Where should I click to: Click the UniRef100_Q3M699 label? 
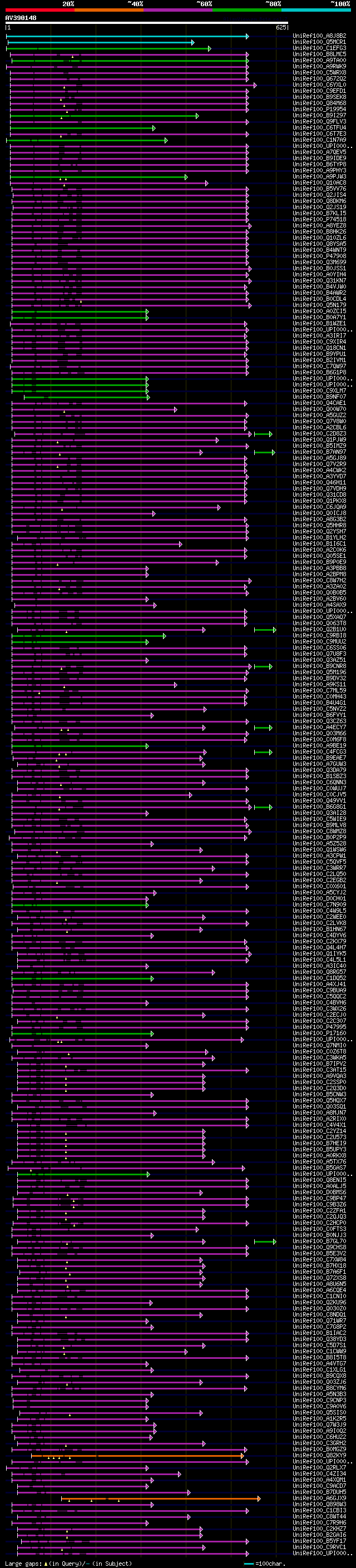[x=319, y=263]
